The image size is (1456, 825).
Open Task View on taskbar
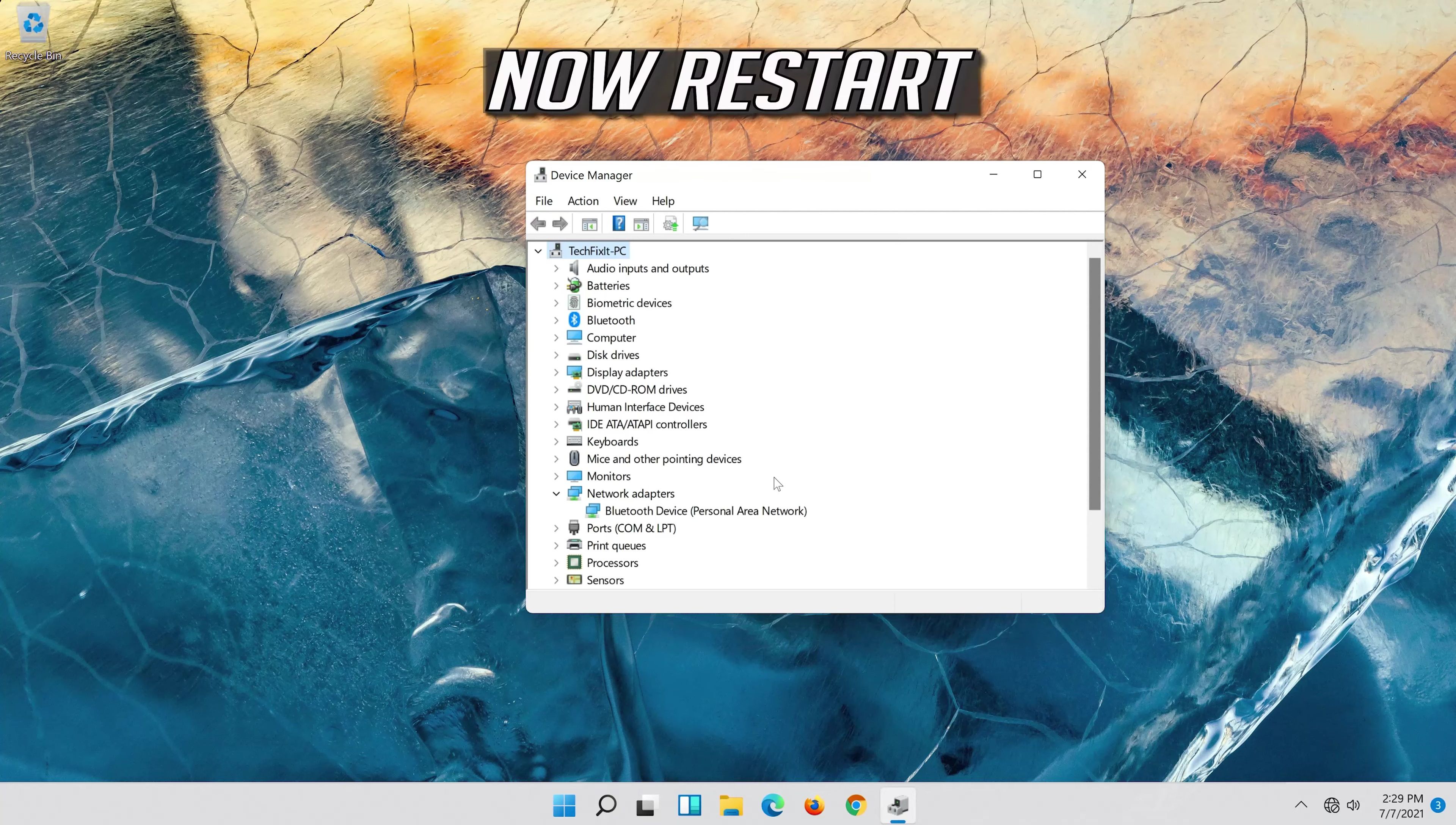(646, 805)
